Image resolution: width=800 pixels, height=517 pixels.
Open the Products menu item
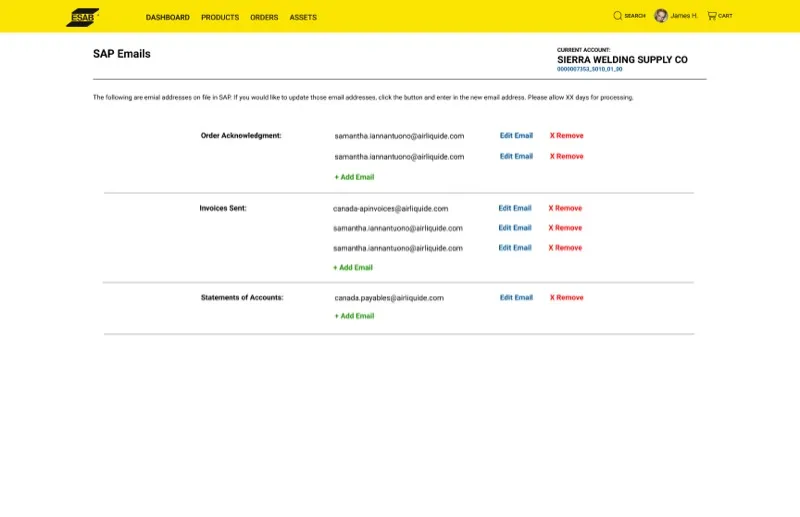point(220,17)
